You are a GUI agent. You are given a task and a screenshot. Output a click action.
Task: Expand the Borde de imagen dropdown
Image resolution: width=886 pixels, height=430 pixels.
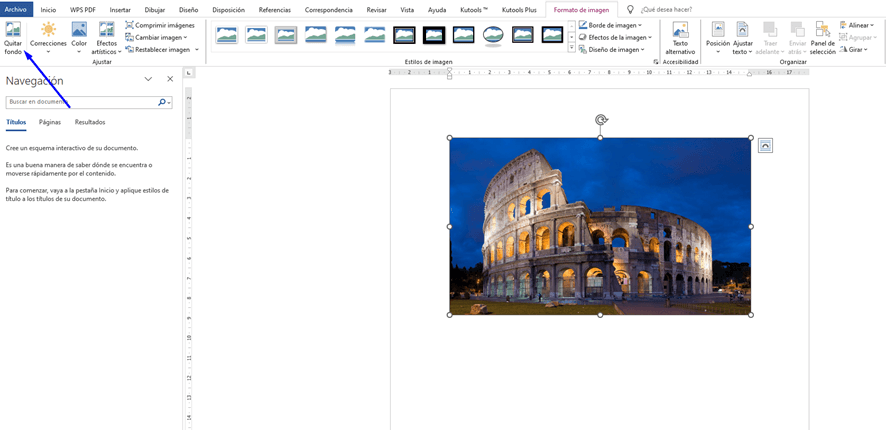pos(614,25)
